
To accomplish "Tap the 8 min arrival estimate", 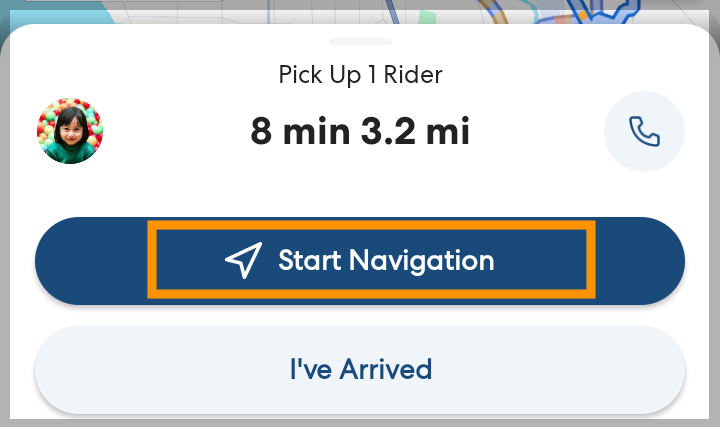I will [302, 131].
